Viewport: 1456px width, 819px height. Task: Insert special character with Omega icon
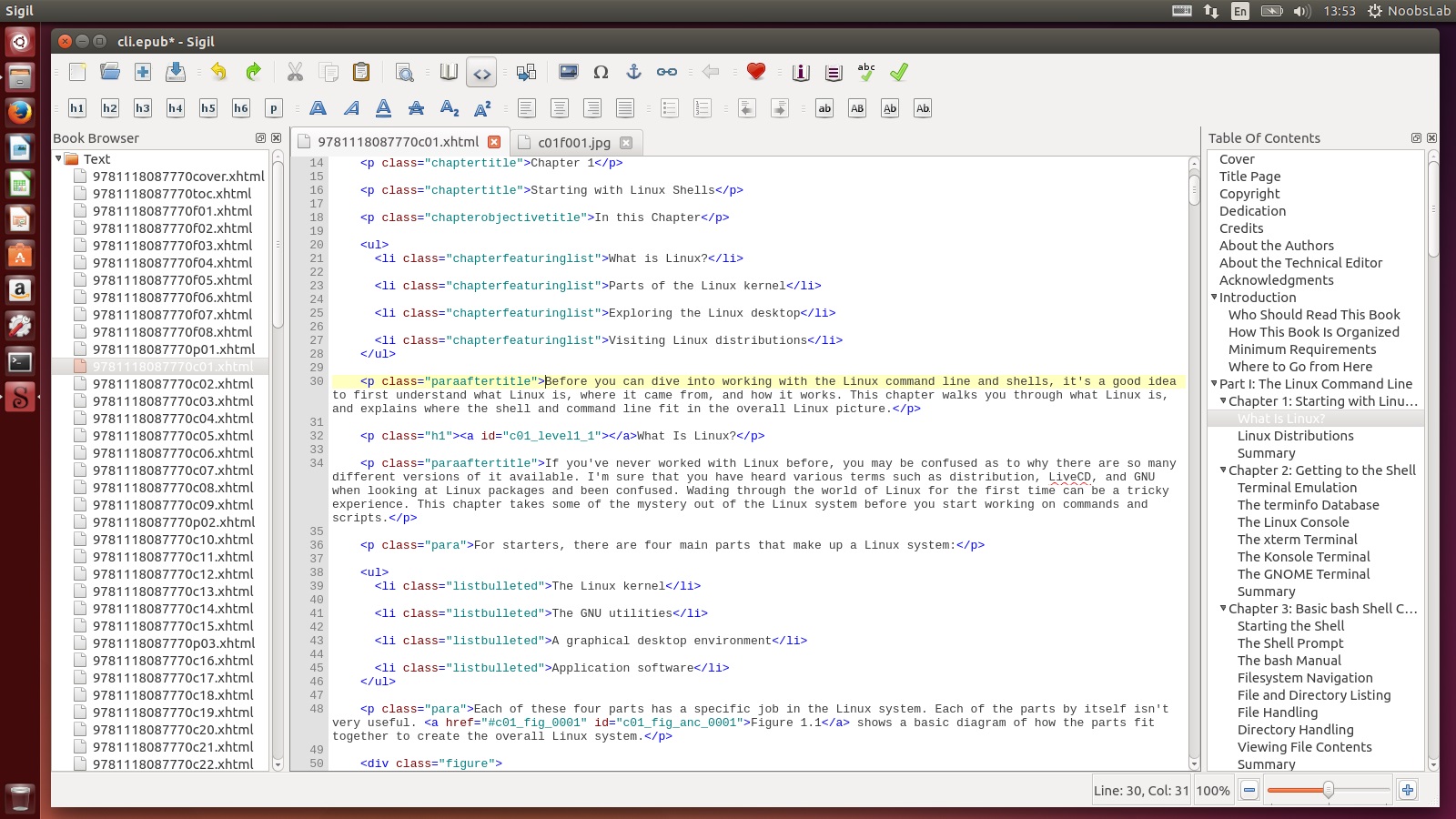[601, 73]
